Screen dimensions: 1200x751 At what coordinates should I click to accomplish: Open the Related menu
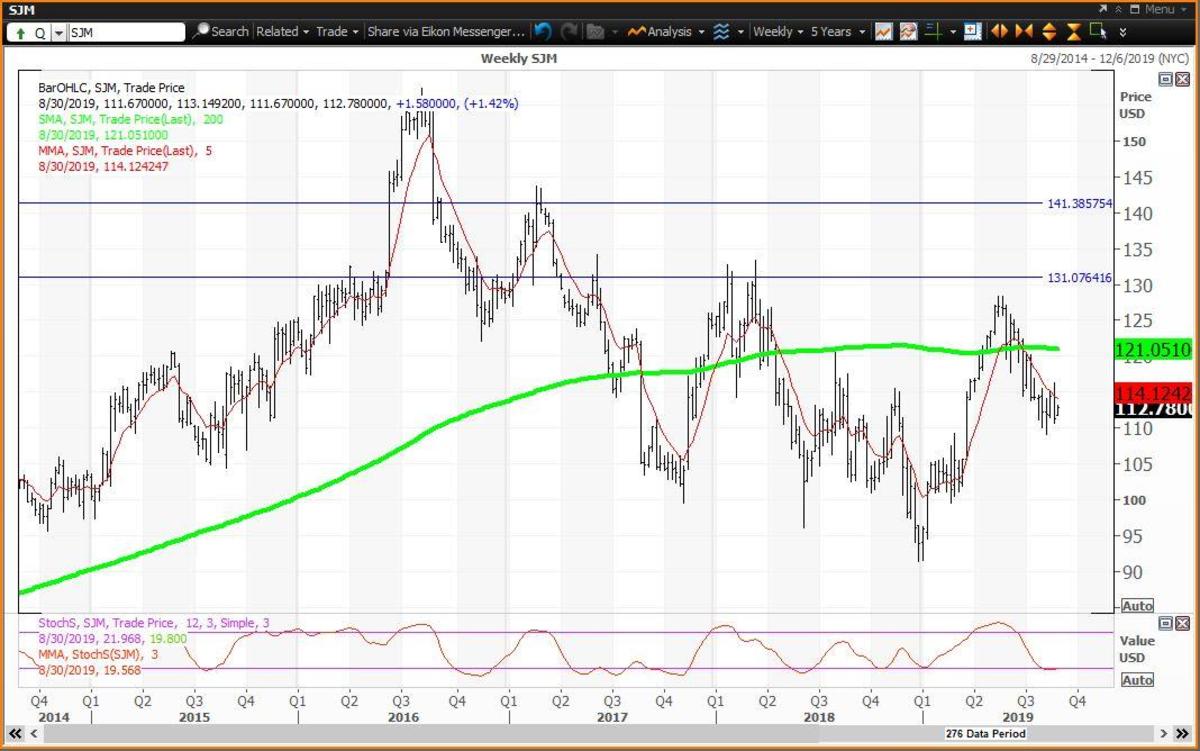tap(282, 32)
